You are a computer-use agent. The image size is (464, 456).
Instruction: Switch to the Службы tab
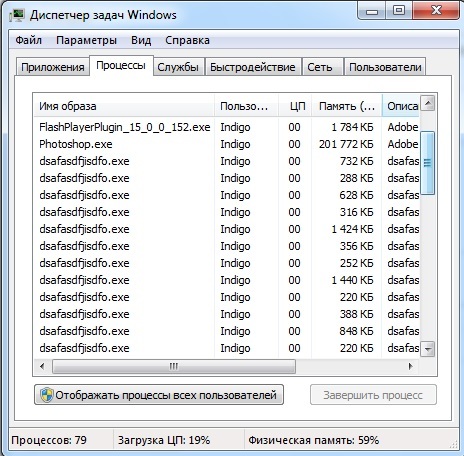click(178, 67)
